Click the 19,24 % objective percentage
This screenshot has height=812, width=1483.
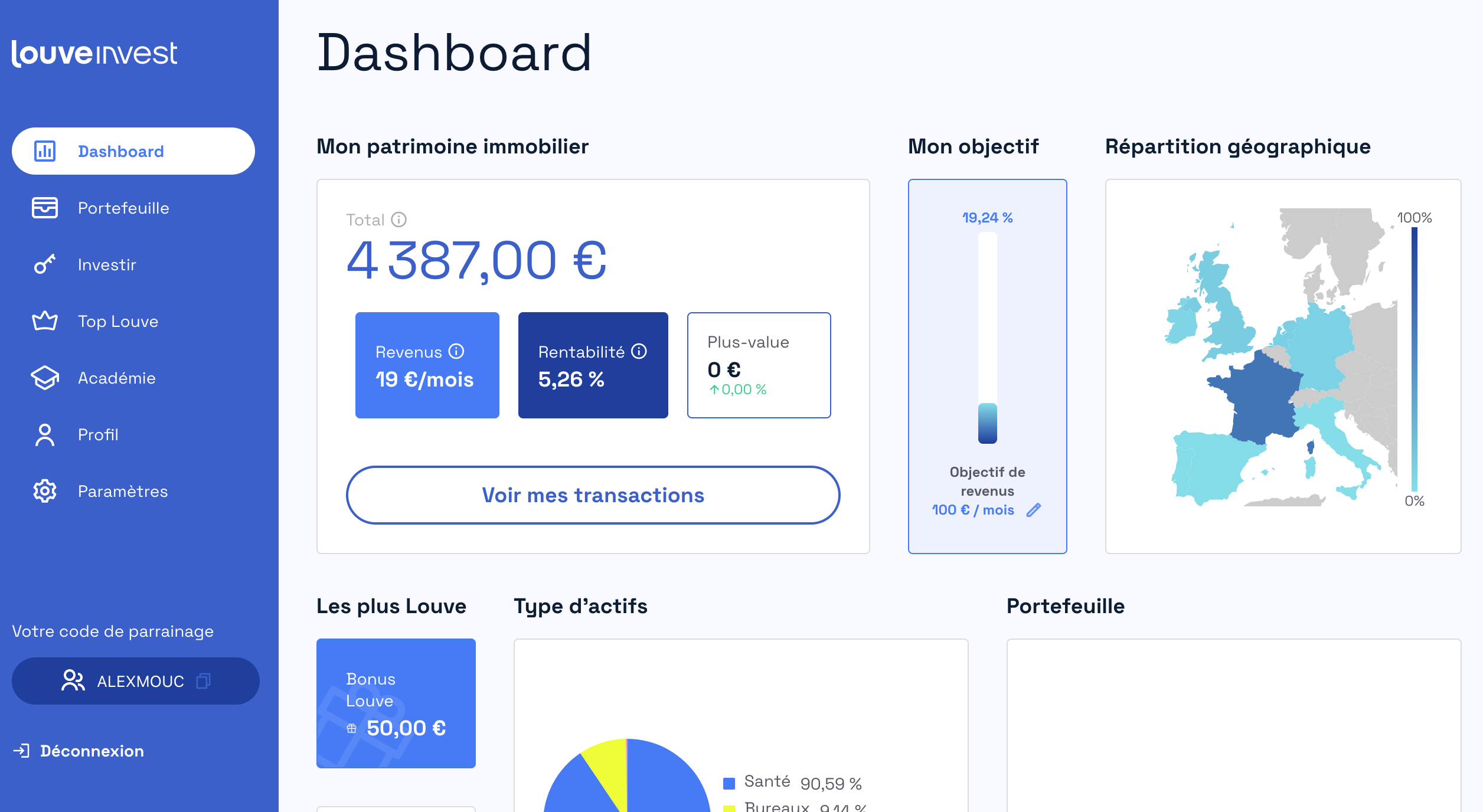tap(988, 218)
